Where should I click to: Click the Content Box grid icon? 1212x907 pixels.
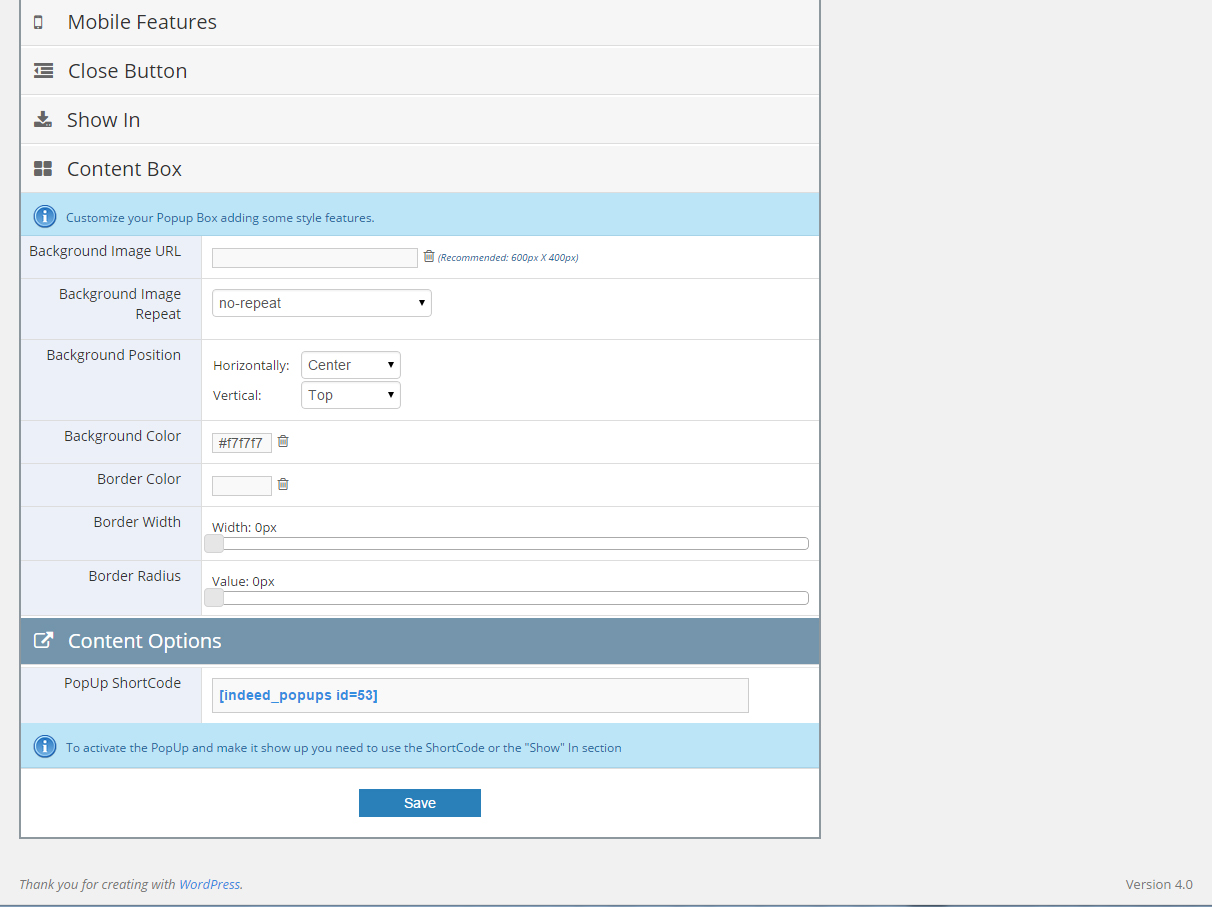[43, 169]
